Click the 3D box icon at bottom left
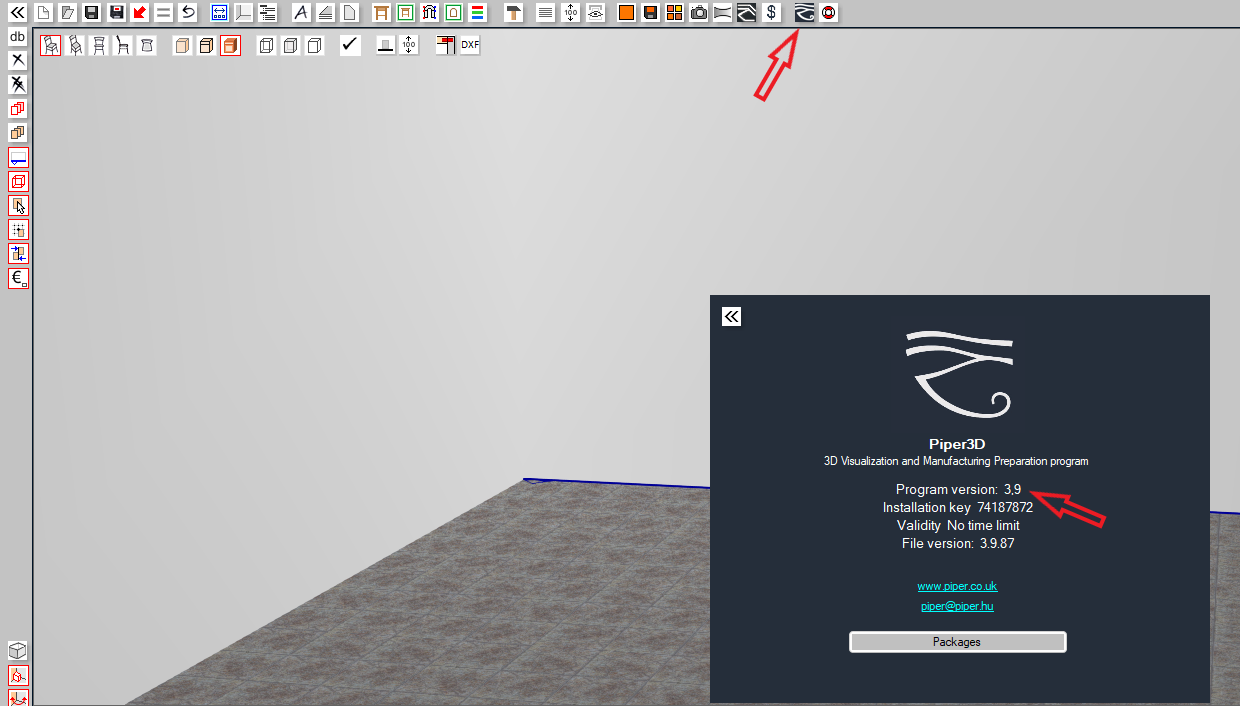Screen dimensions: 1240x706 (x=18, y=651)
